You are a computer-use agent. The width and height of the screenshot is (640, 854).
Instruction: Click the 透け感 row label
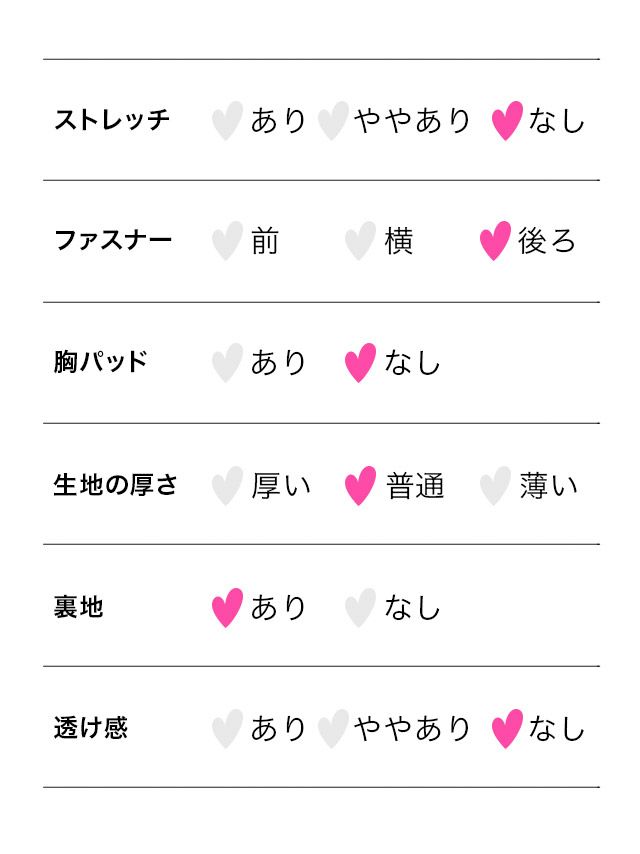coord(90,728)
